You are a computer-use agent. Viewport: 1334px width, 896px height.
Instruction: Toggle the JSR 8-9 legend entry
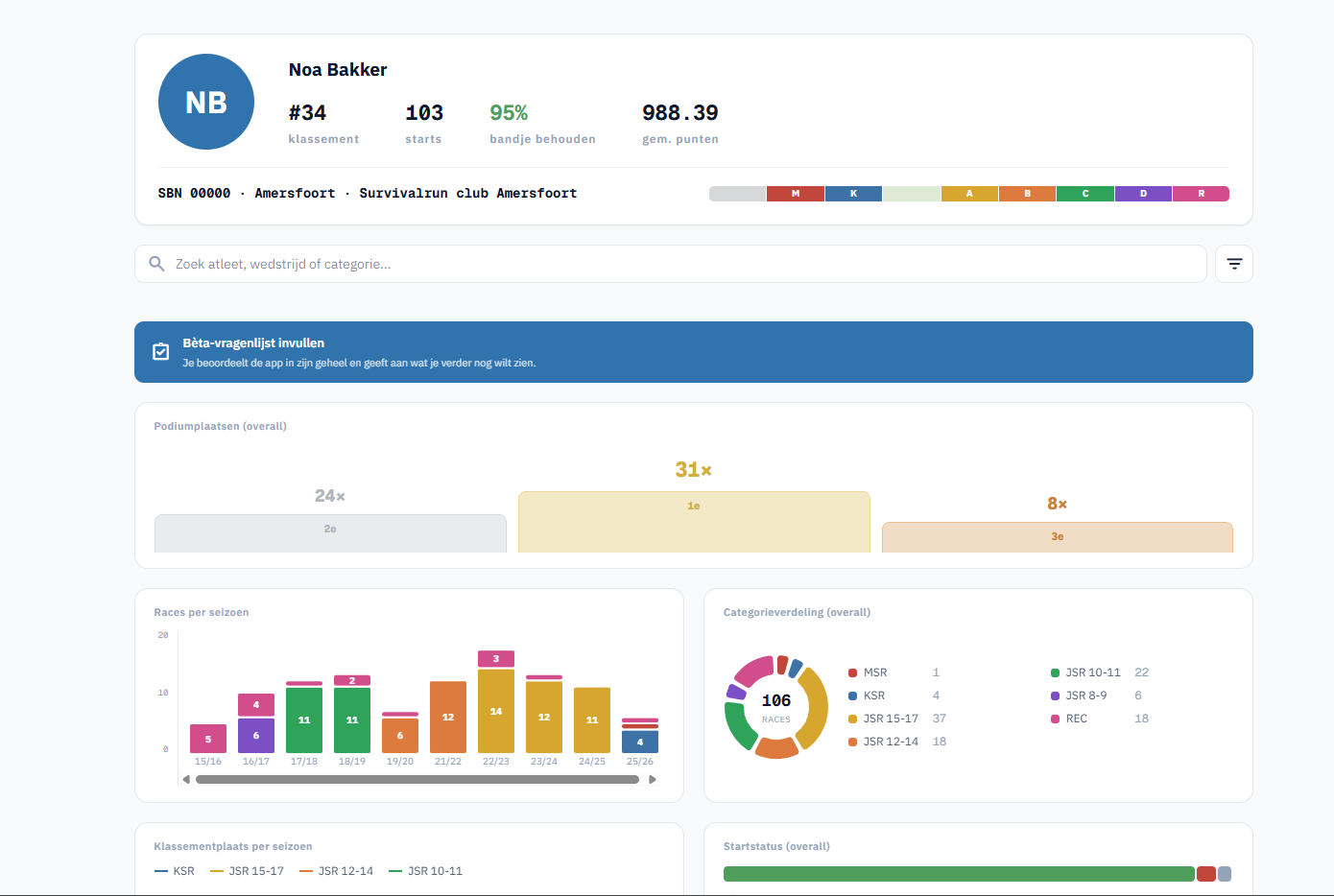coord(1096,696)
